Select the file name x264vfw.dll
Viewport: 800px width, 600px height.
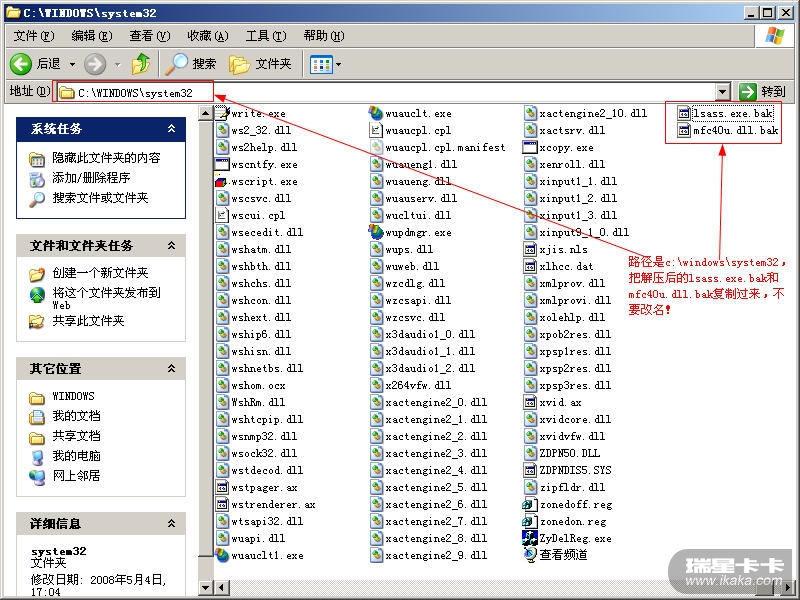click(x=418, y=385)
